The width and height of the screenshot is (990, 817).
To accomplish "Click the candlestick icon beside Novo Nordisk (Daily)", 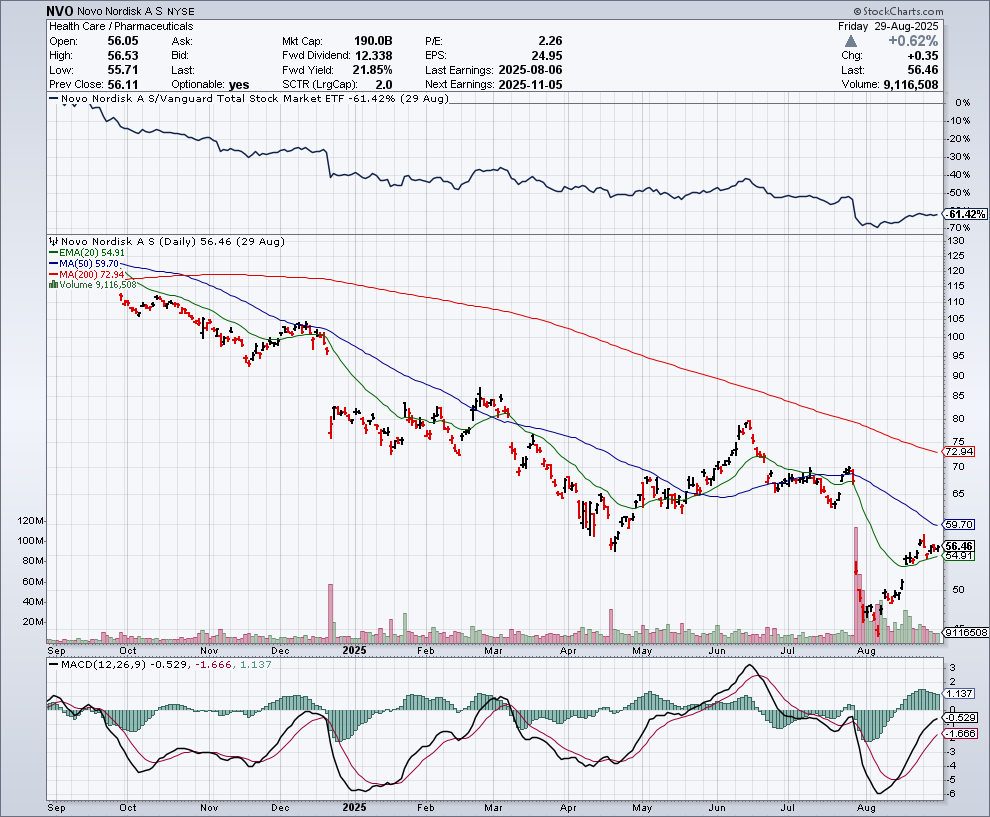I will coord(54,241).
